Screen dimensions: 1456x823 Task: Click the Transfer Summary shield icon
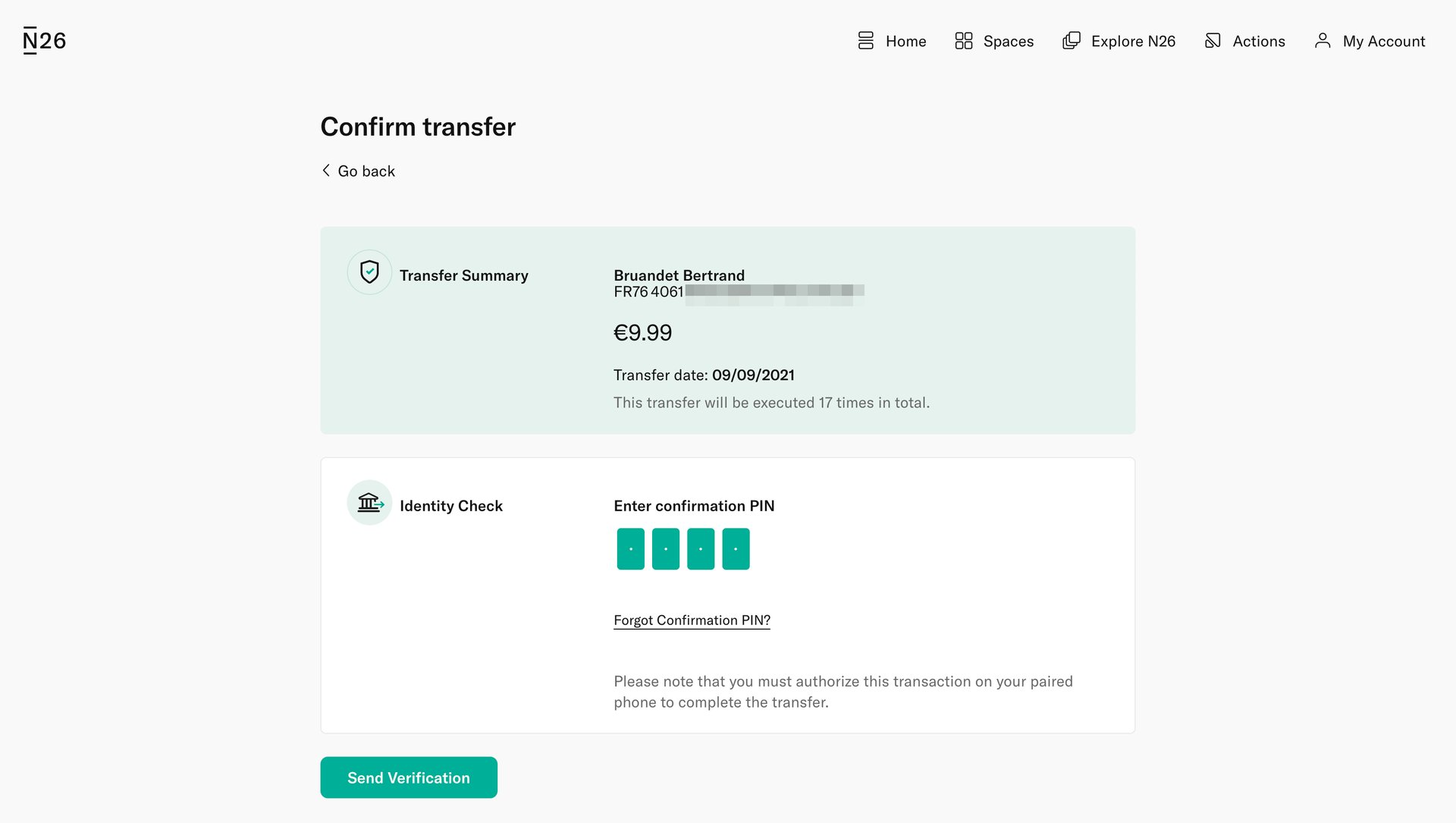pos(369,271)
